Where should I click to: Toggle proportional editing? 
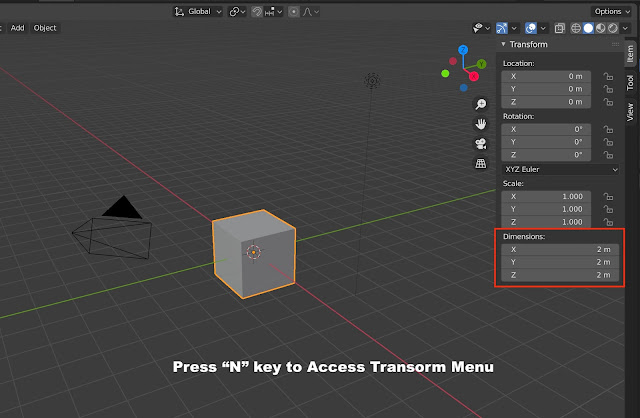(x=293, y=11)
